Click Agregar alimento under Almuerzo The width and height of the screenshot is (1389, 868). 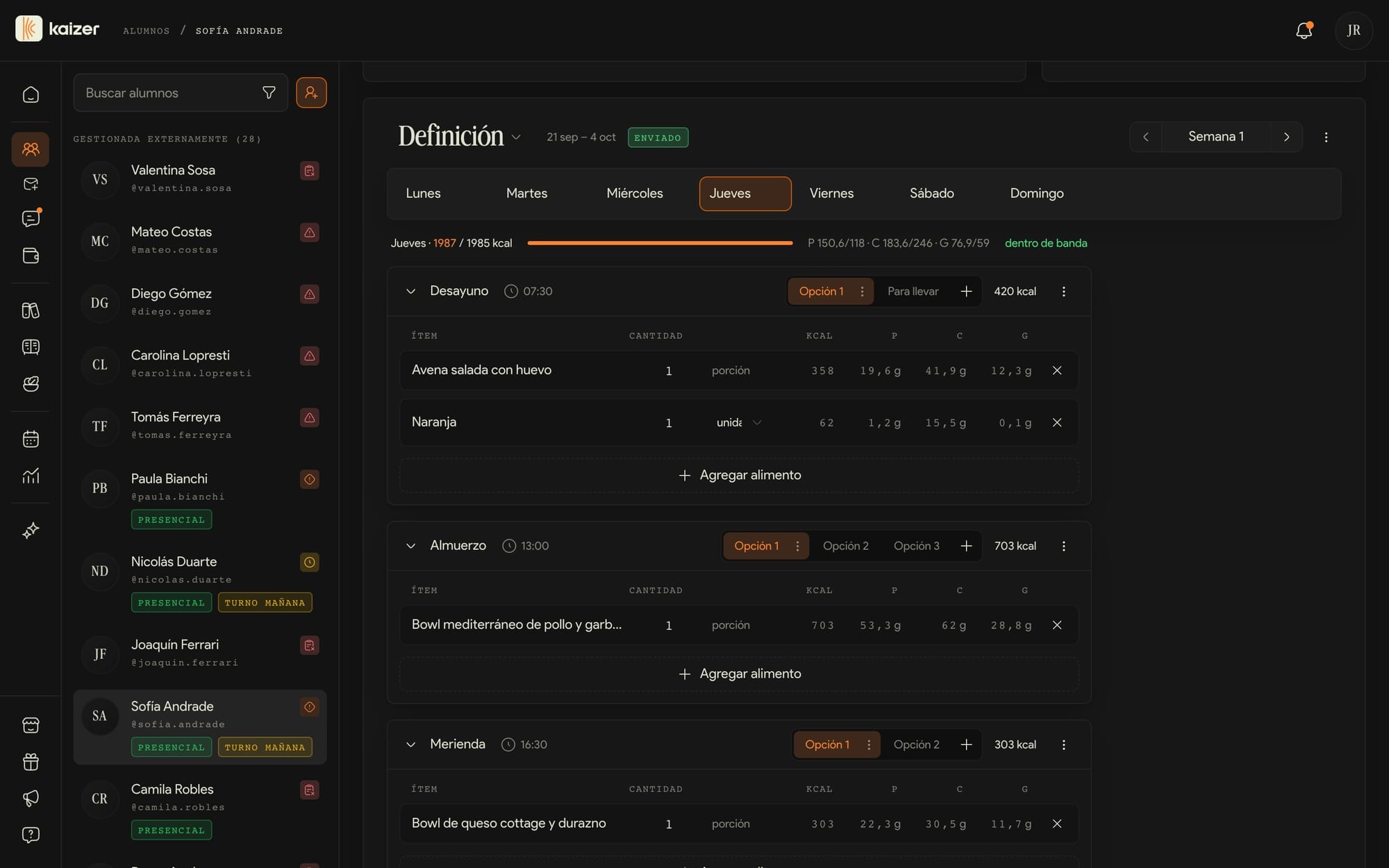pos(739,674)
